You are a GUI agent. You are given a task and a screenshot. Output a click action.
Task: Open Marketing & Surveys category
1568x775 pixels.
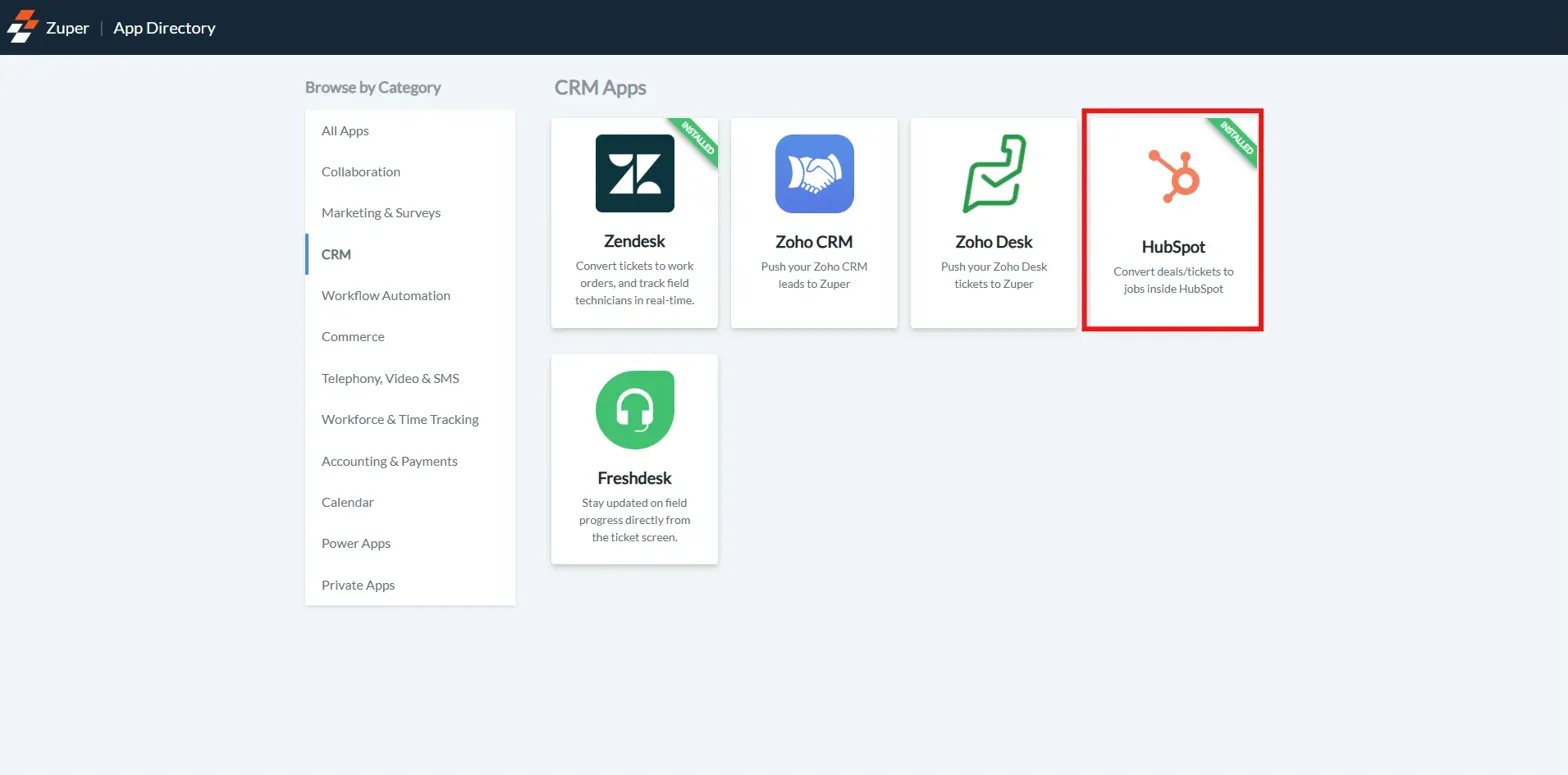point(410,213)
